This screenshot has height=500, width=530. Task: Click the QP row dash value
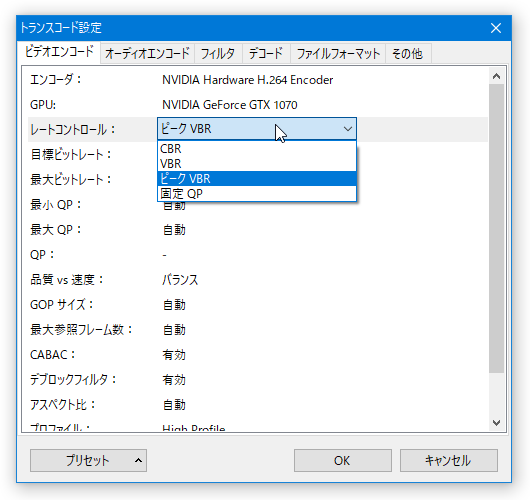click(x=164, y=255)
